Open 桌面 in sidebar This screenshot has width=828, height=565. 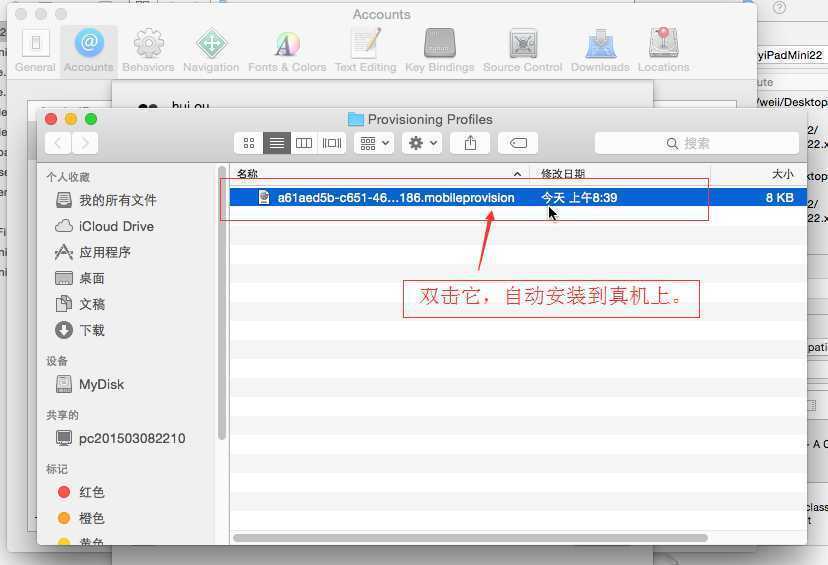[80, 278]
